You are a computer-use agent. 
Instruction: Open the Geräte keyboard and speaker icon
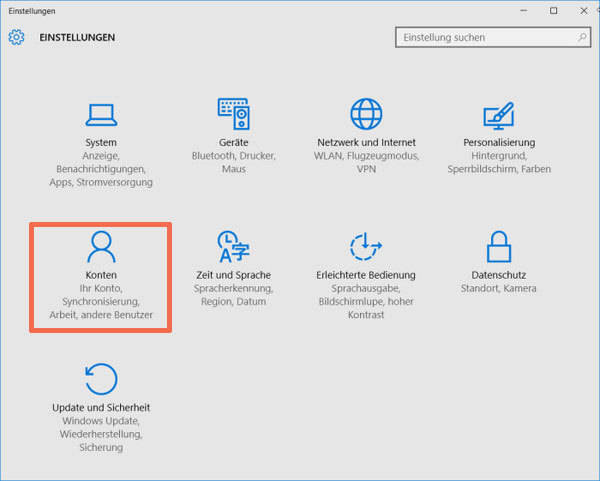pos(234,114)
